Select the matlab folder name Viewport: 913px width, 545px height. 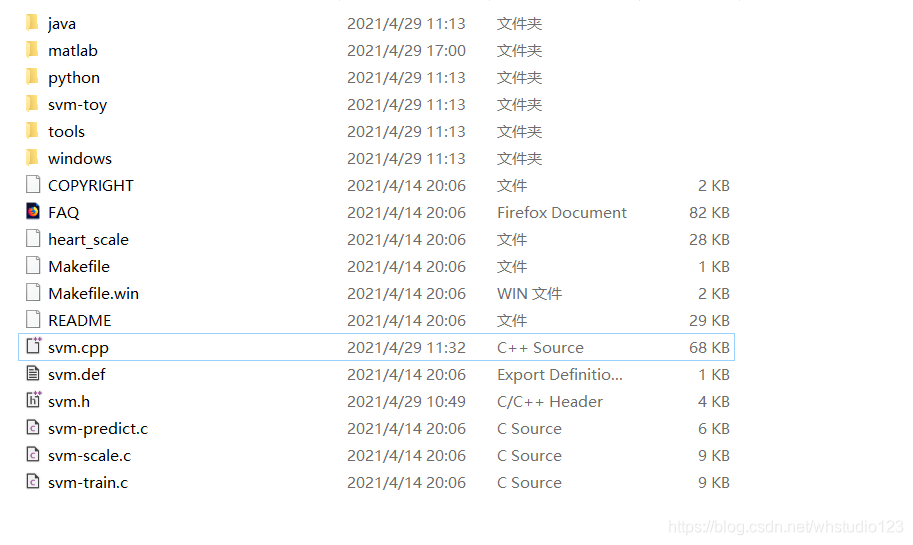click(x=73, y=51)
